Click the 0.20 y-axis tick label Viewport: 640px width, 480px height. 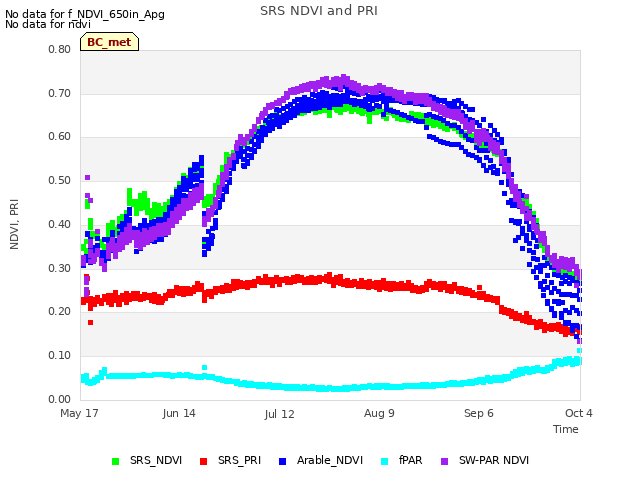pyautogui.click(x=59, y=311)
